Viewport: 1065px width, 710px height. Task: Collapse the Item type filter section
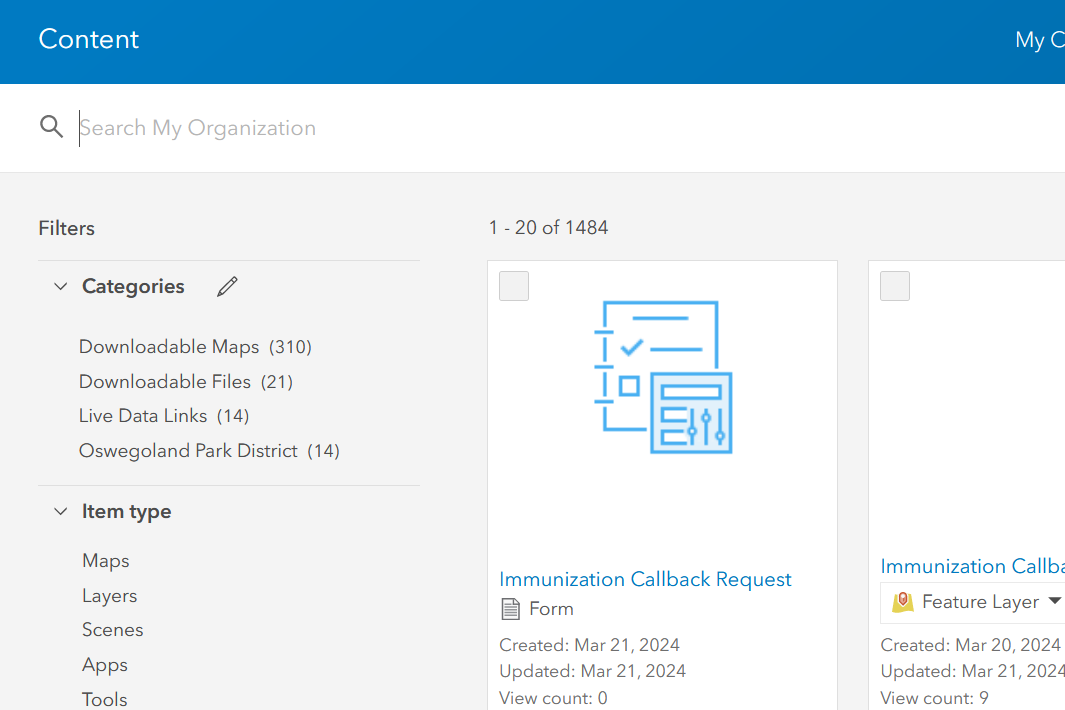[x=60, y=510]
